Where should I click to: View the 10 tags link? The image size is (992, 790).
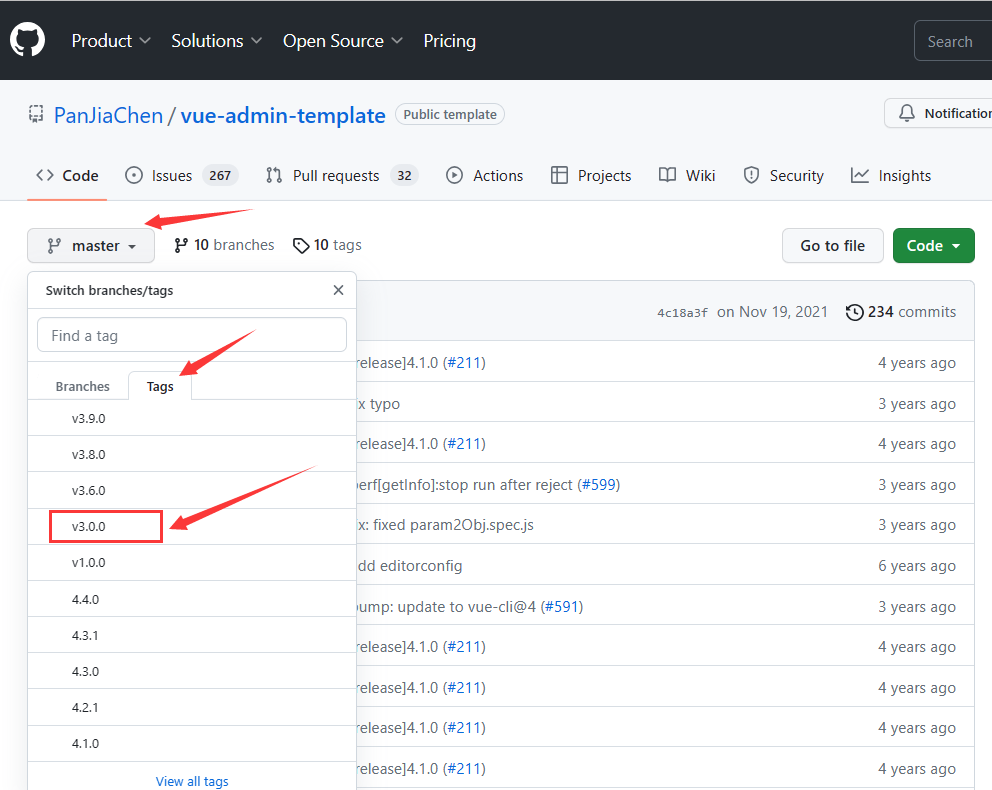tap(327, 245)
